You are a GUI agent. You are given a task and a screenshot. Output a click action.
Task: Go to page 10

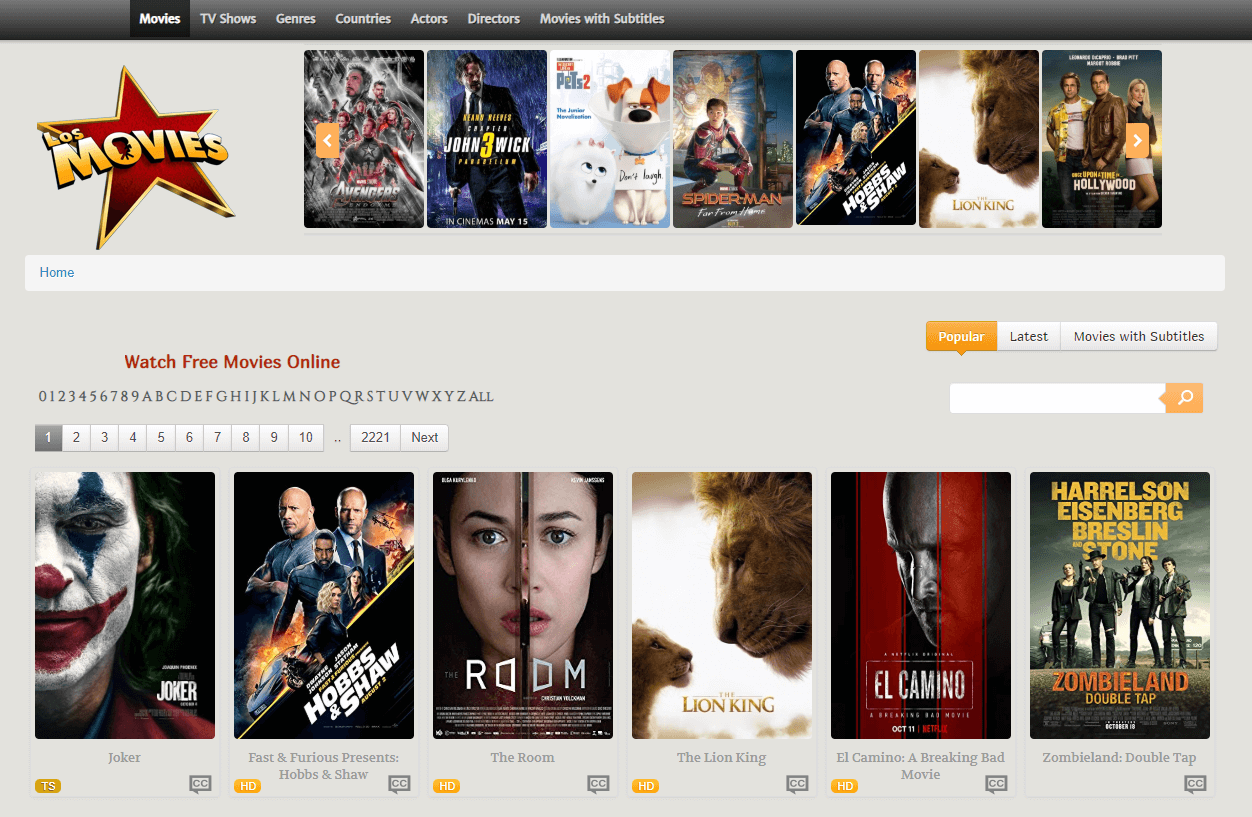(306, 437)
